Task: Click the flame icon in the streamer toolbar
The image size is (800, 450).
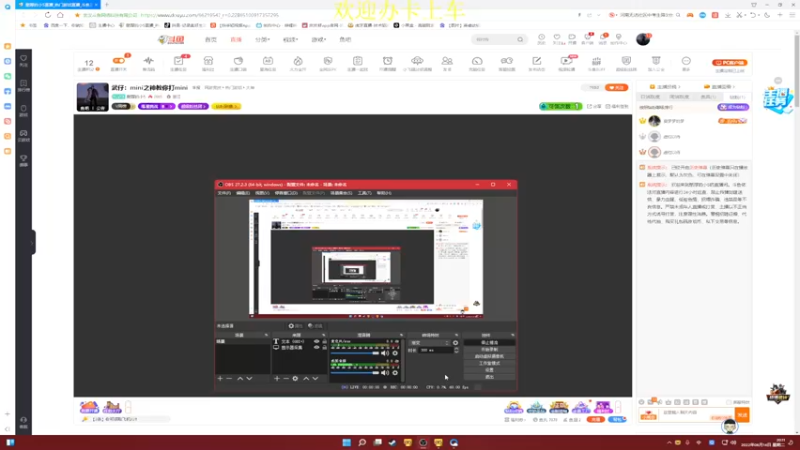Action: (x=298, y=61)
